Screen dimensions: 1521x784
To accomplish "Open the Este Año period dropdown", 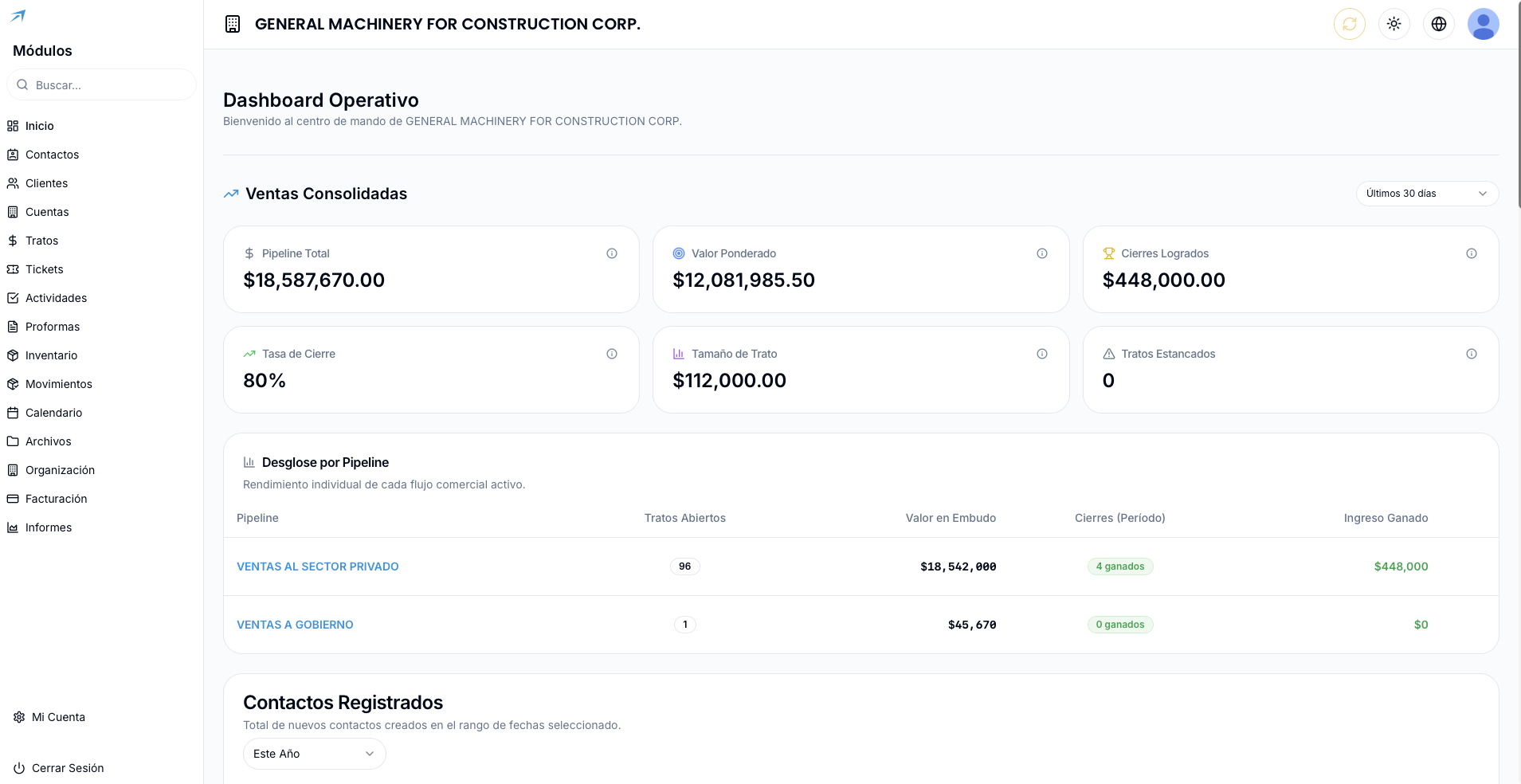I will [x=314, y=754].
